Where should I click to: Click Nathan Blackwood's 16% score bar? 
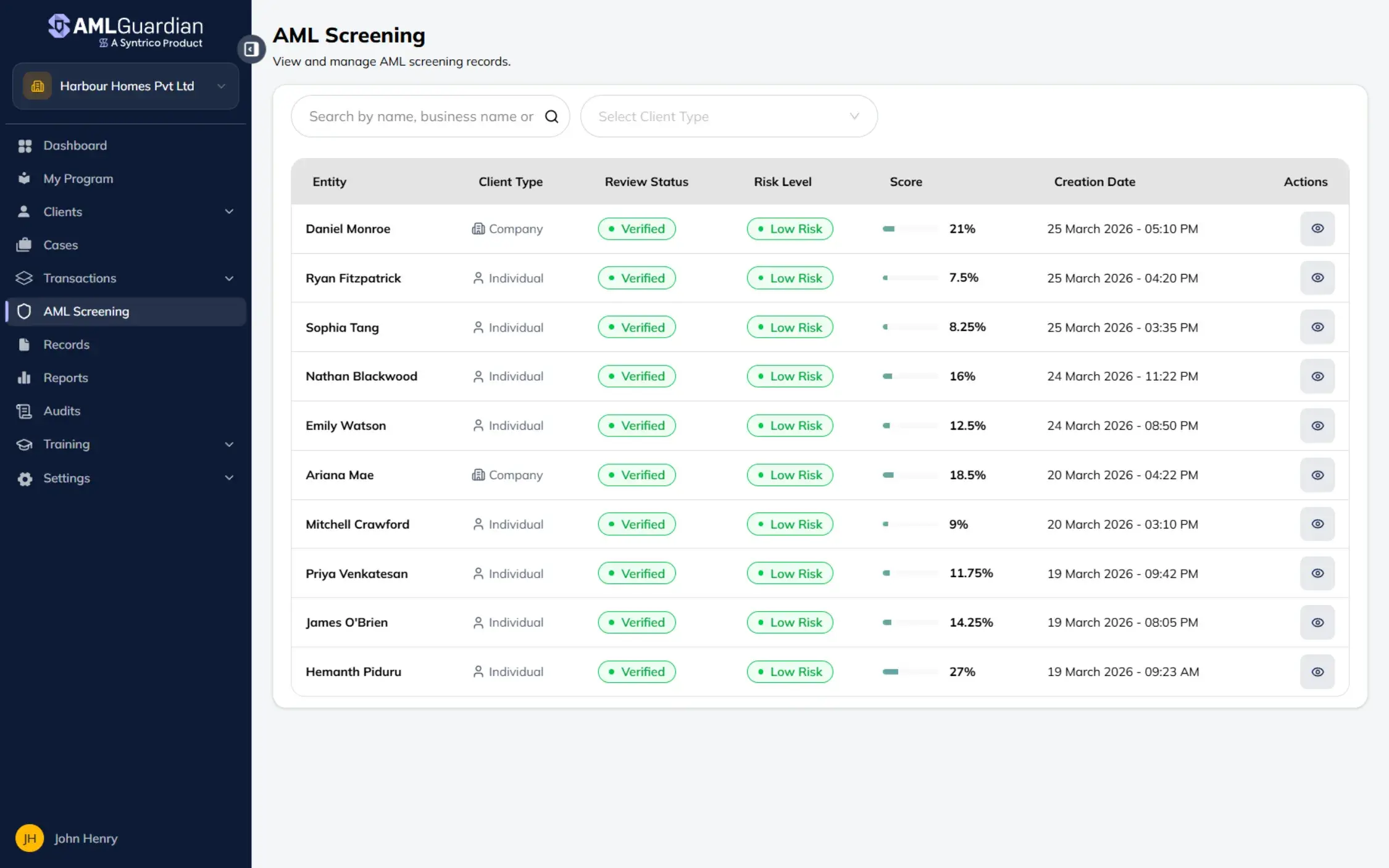click(910, 376)
